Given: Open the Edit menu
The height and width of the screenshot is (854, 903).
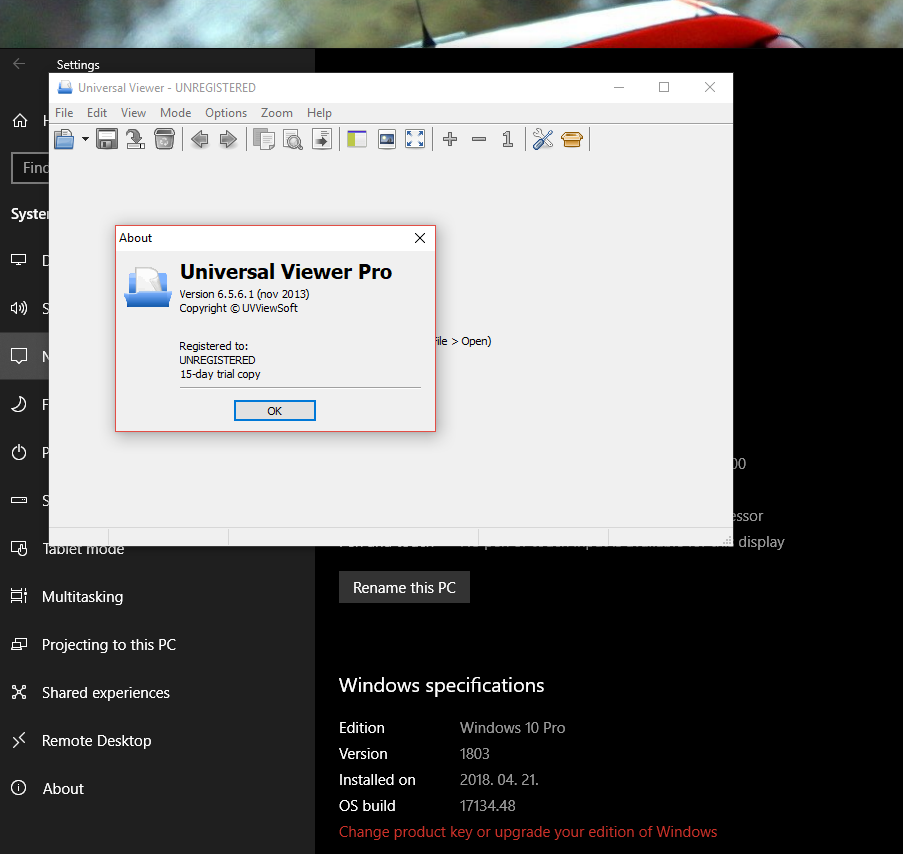Looking at the screenshot, I should pyautogui.click(x=97, y=113).
